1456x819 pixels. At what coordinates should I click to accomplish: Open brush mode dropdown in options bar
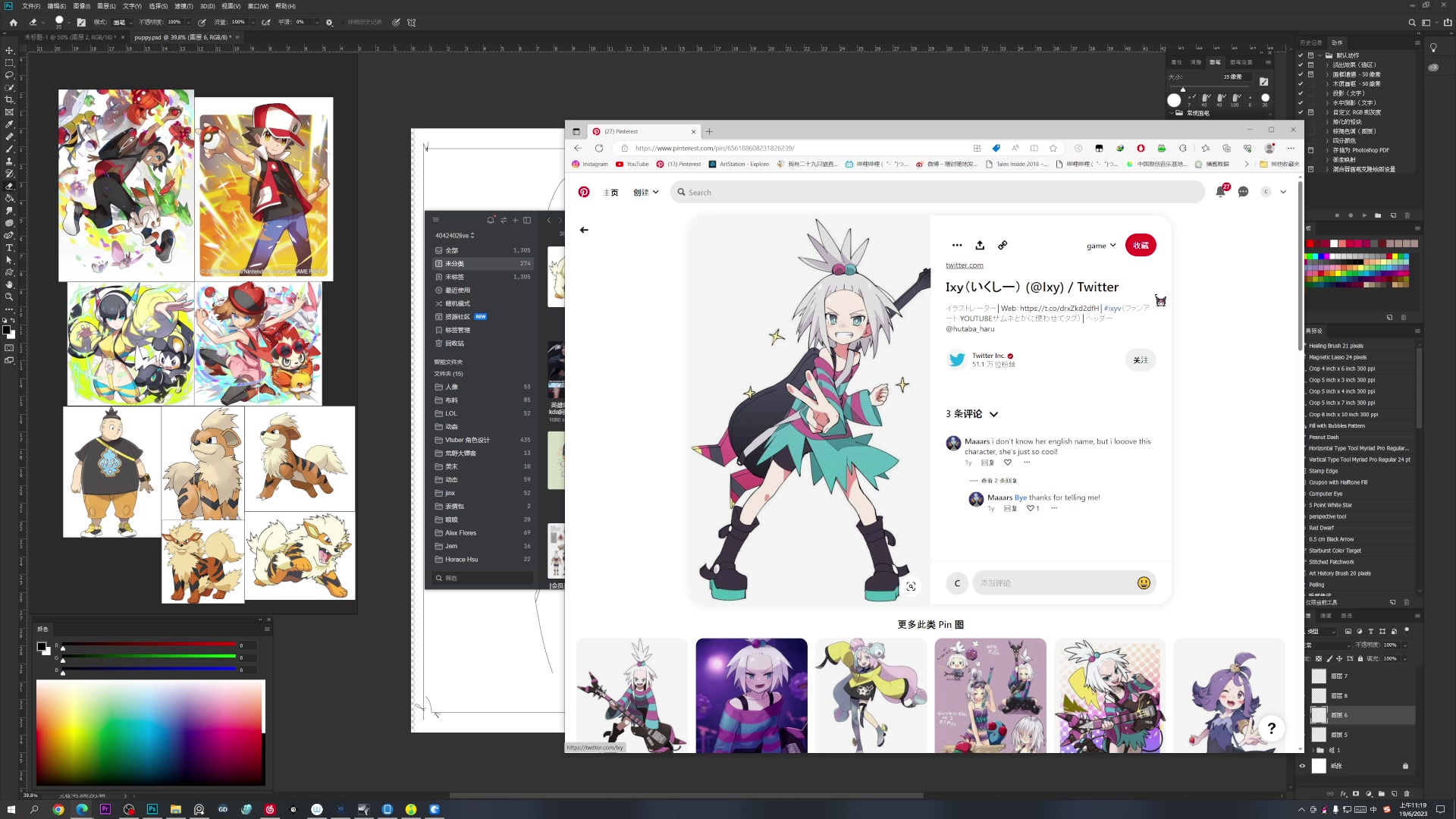[x=124, y=23]
